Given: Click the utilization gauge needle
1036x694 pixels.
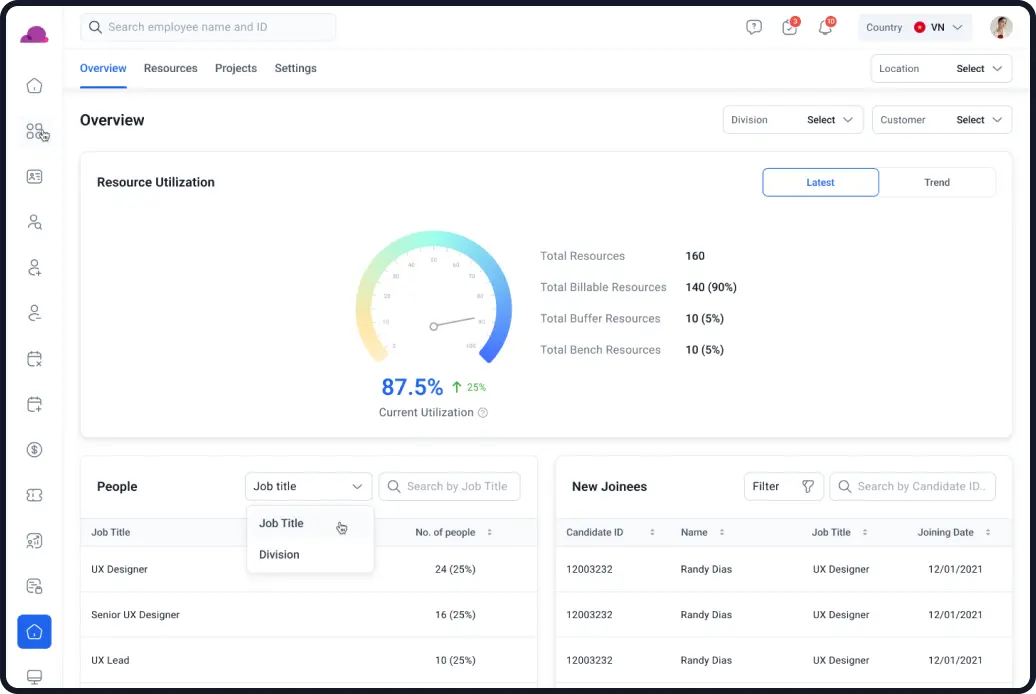Looking at the screenshot, I should coord(453,323).
